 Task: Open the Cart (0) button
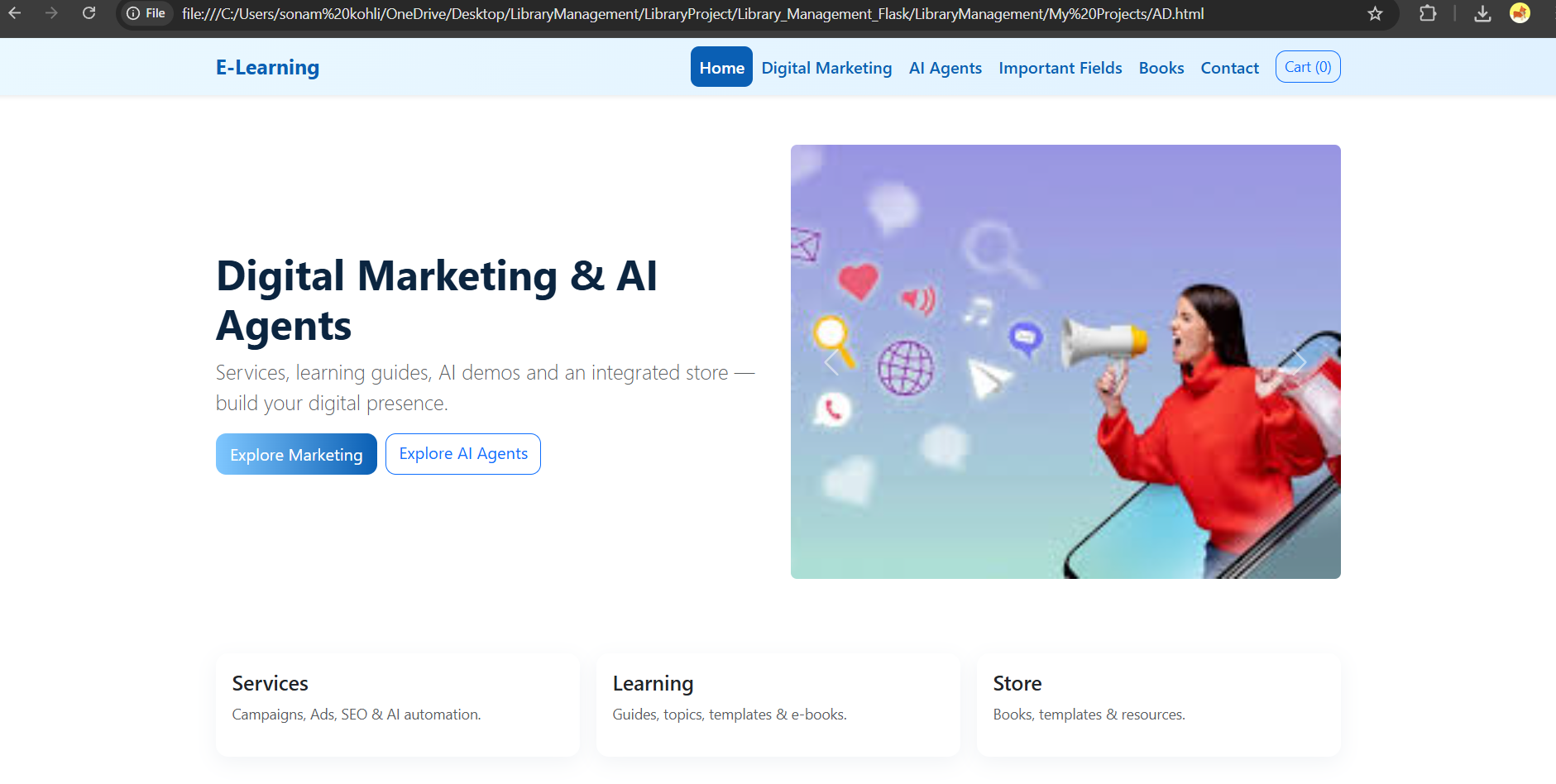1307,67
